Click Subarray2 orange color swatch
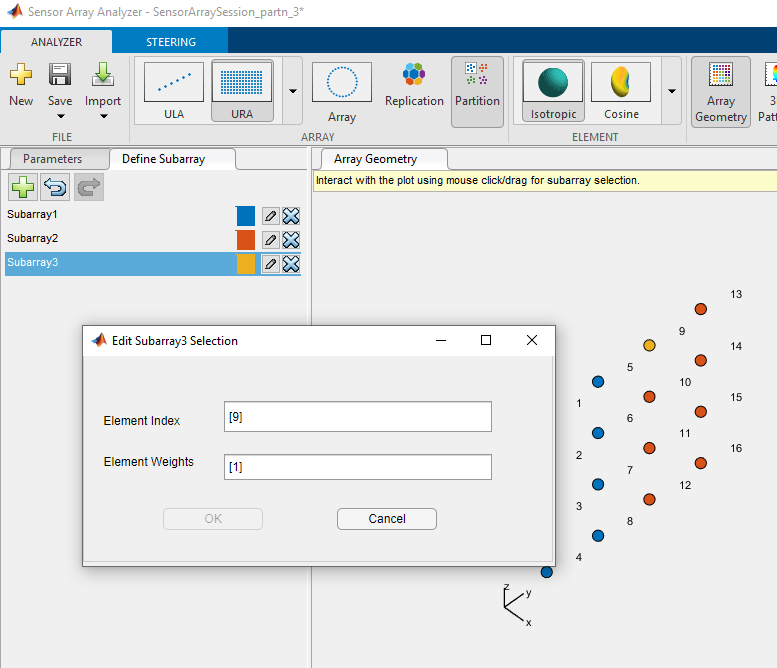Viewport: 777px width, 668px height. tap(246, 240)
